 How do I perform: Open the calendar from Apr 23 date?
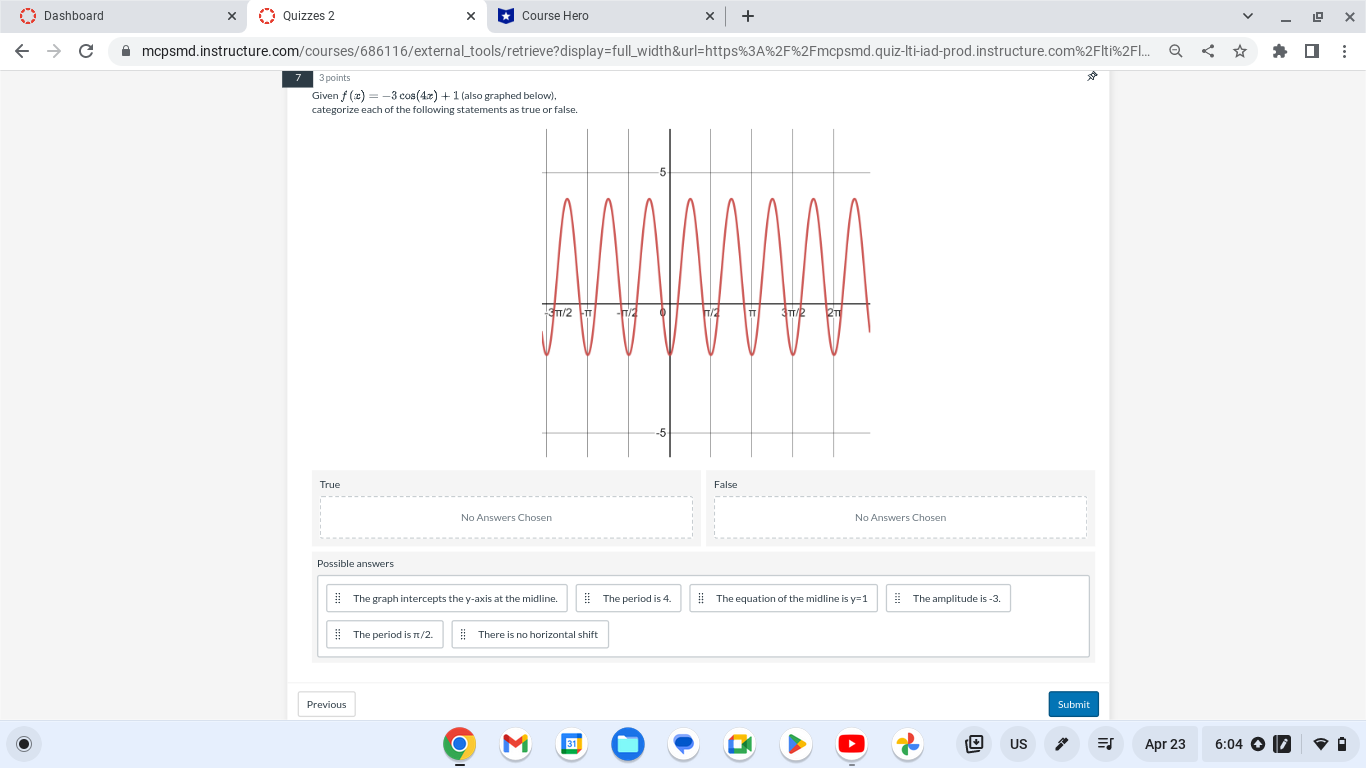pyautogui.click(x=1165, y=744)
